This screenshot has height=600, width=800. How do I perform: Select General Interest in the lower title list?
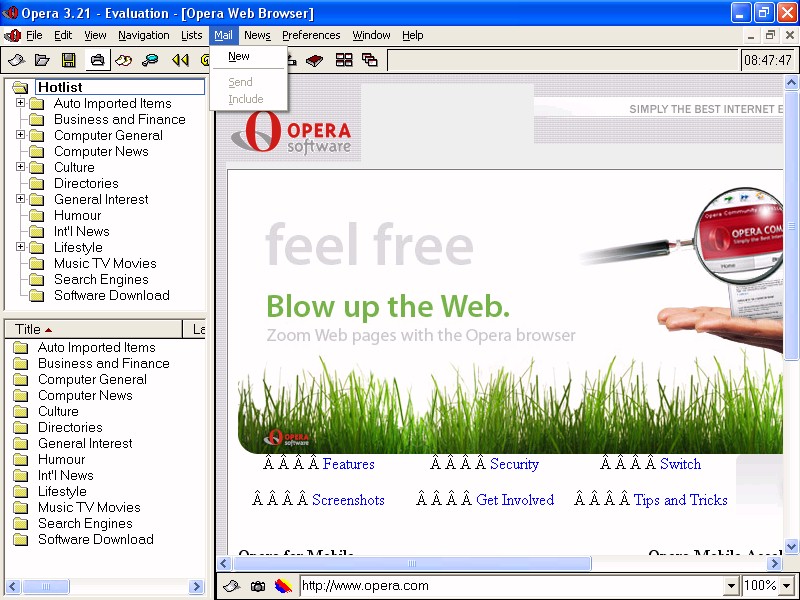click(x=85, y=444)
